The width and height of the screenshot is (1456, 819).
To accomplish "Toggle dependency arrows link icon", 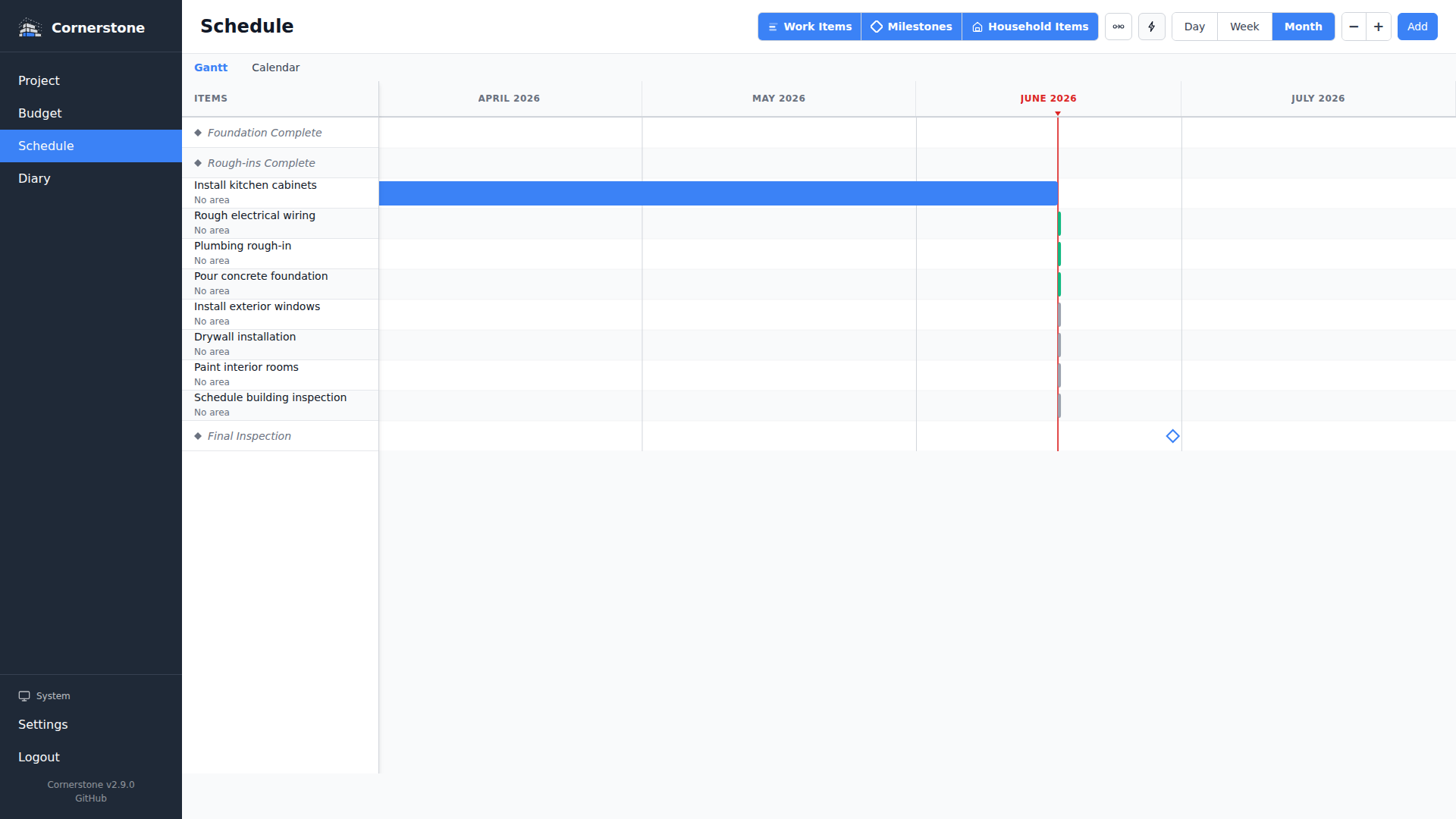I will point(1119,27).
